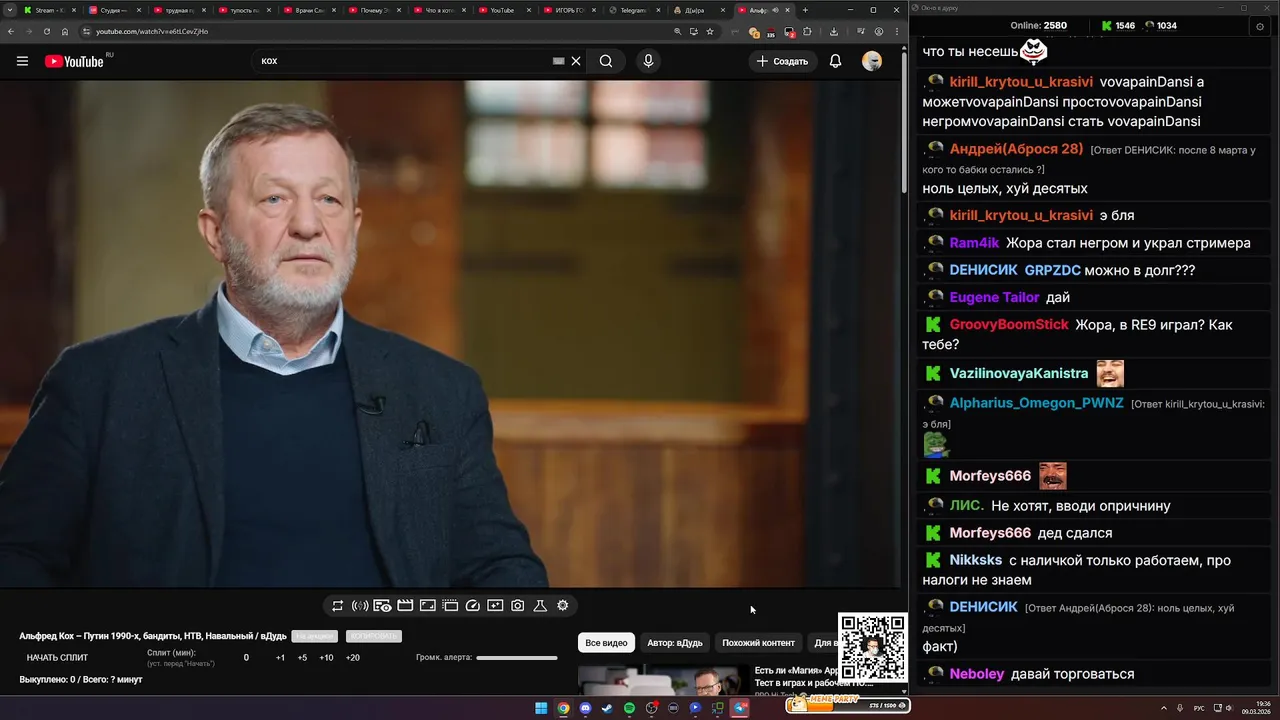Image resolution: width=1280 pixels, height=720 pixels.
Task: Bookmark this page with the star icon
Action: [x=710, y=31]
